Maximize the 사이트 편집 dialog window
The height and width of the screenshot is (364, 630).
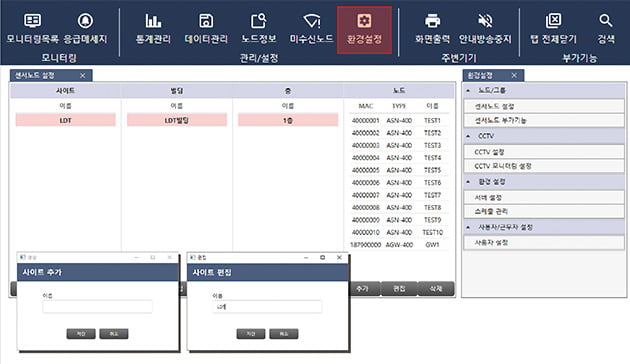coord(322,258)
